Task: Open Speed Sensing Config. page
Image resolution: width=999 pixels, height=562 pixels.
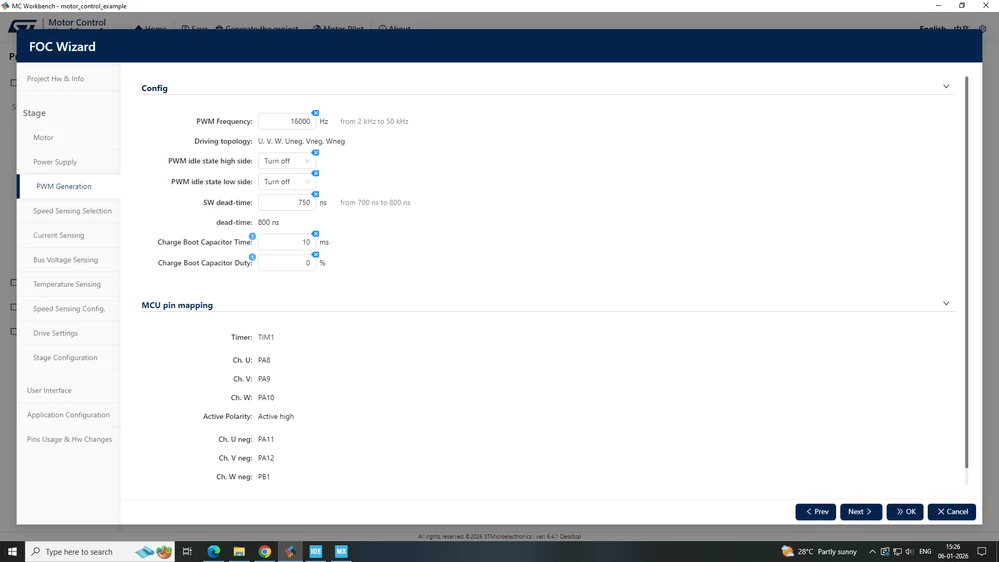Action: click(69, 308)
